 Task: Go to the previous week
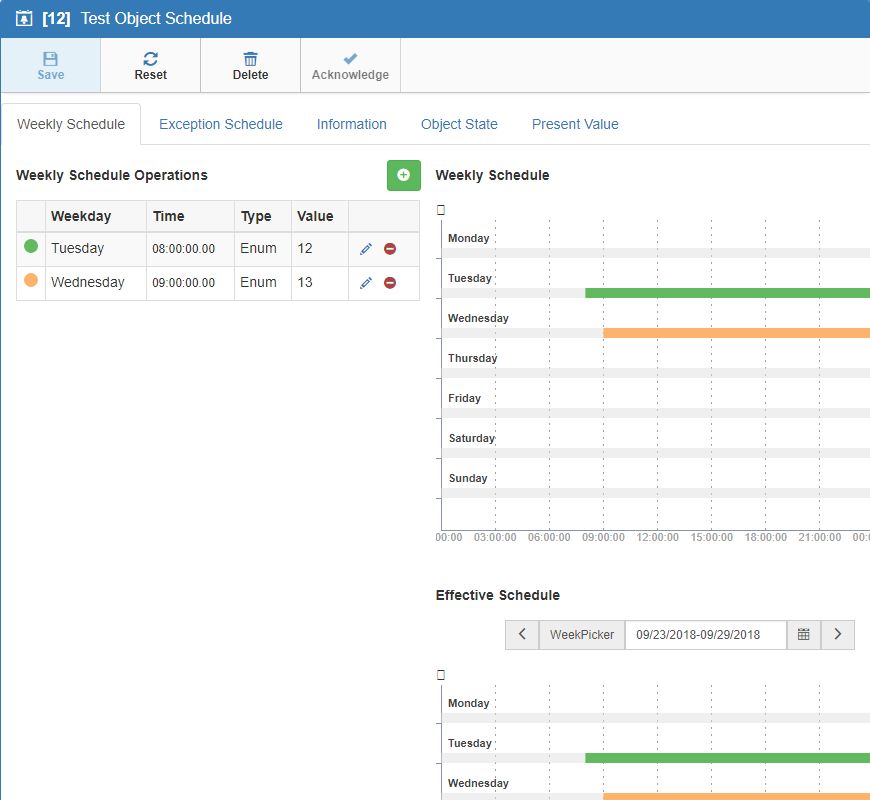pyautogui.click(x=522, y=634)
